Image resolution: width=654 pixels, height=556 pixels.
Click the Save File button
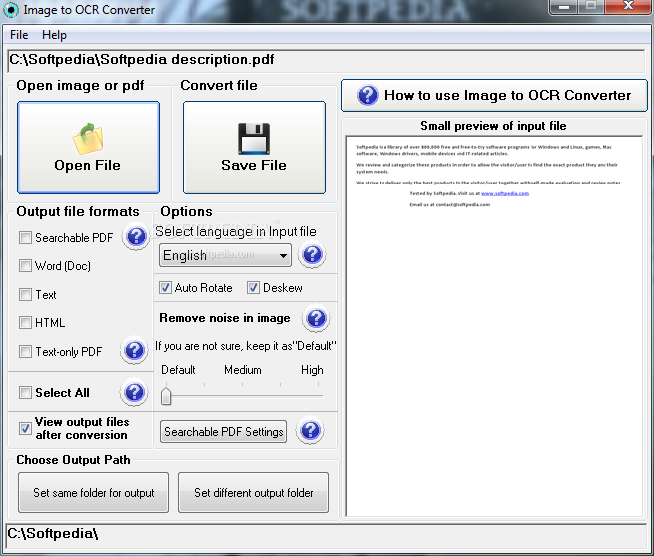point(254,147)
